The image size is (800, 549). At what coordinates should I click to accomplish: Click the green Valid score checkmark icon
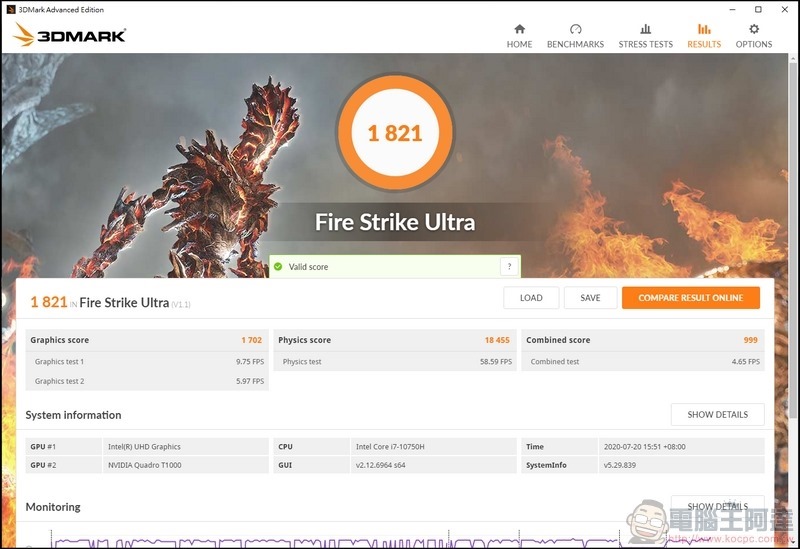point(278,267)
